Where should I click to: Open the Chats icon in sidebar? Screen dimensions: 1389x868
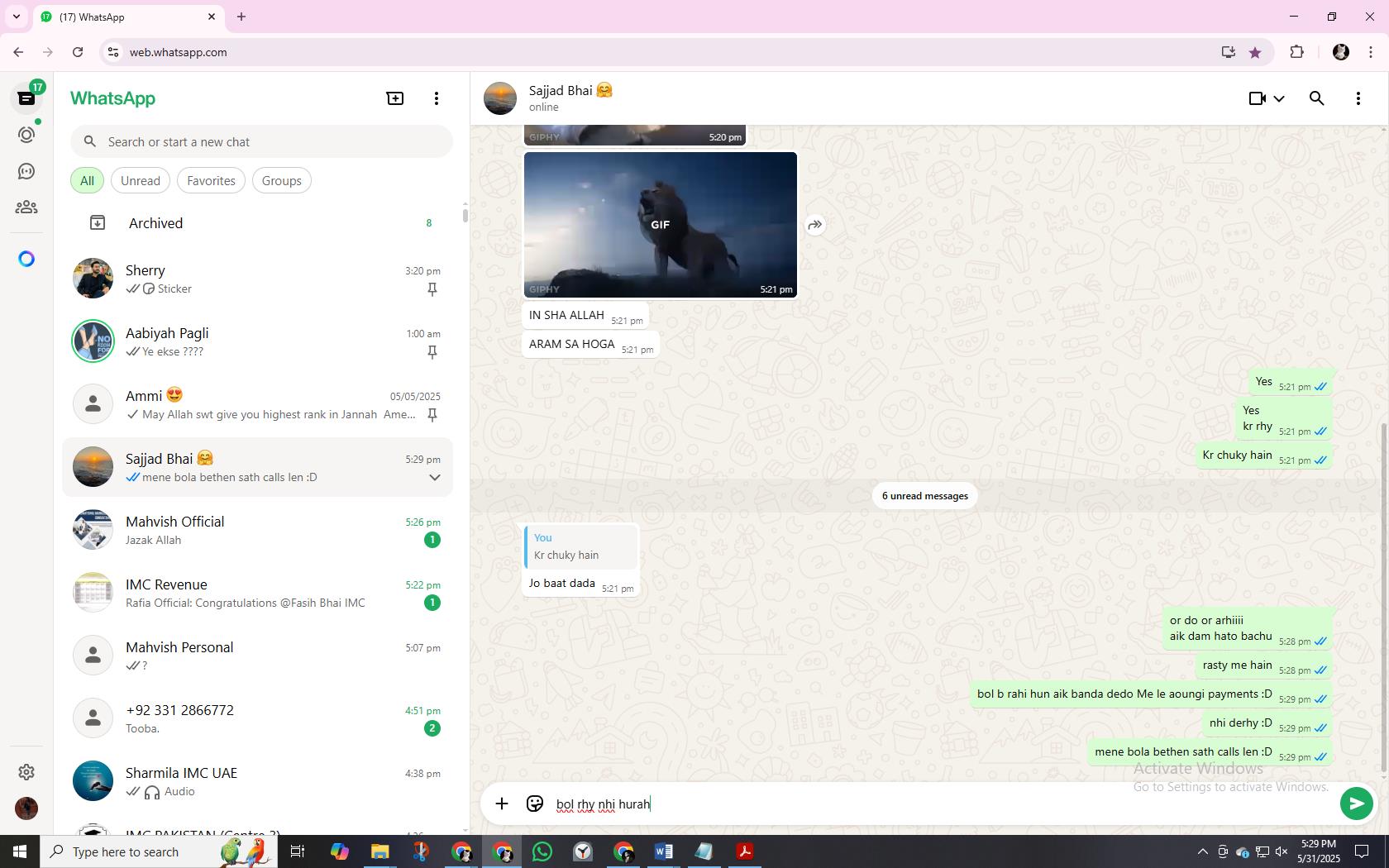click(26, 98)
